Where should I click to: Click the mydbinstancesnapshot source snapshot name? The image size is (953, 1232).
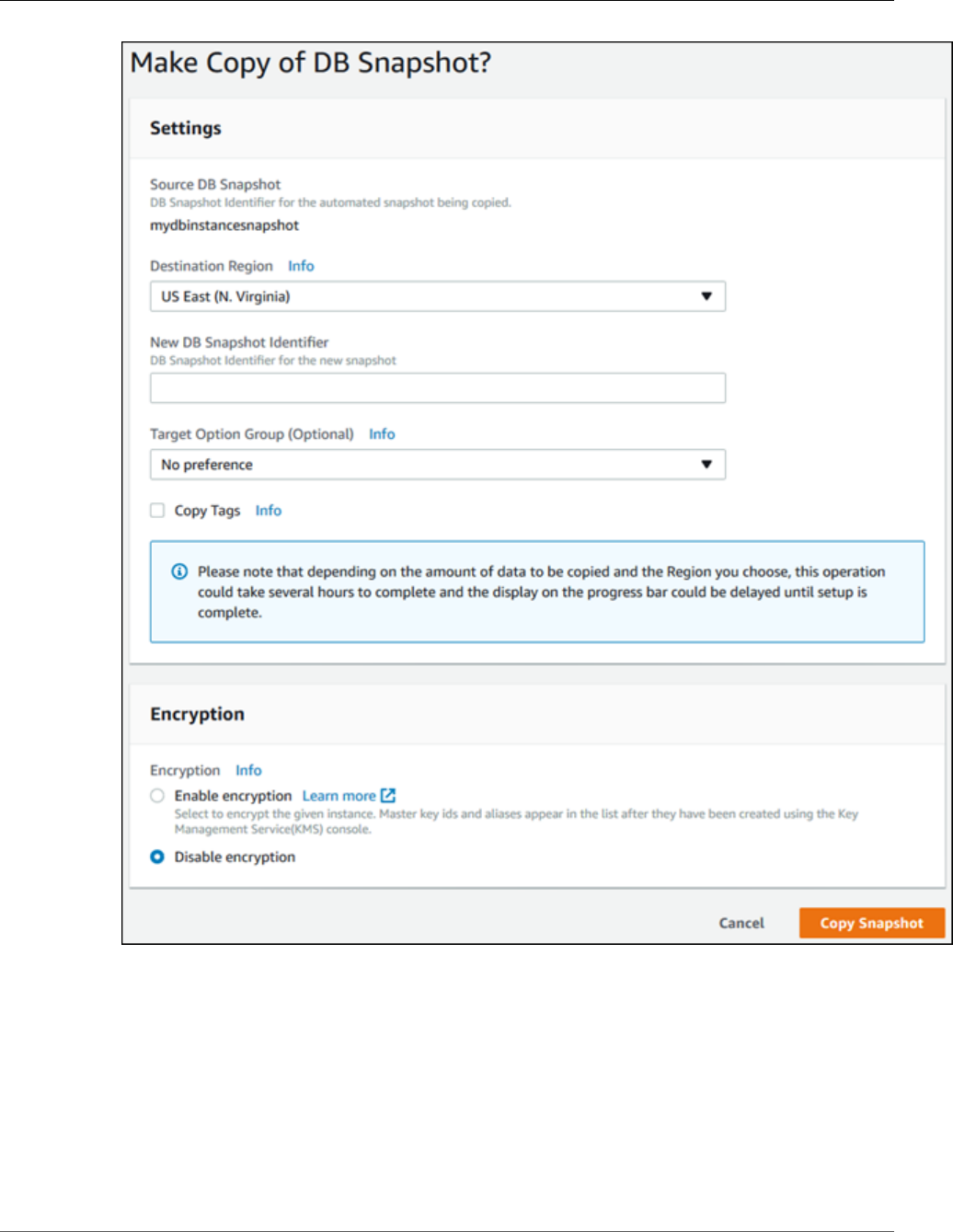click(224, 225)
